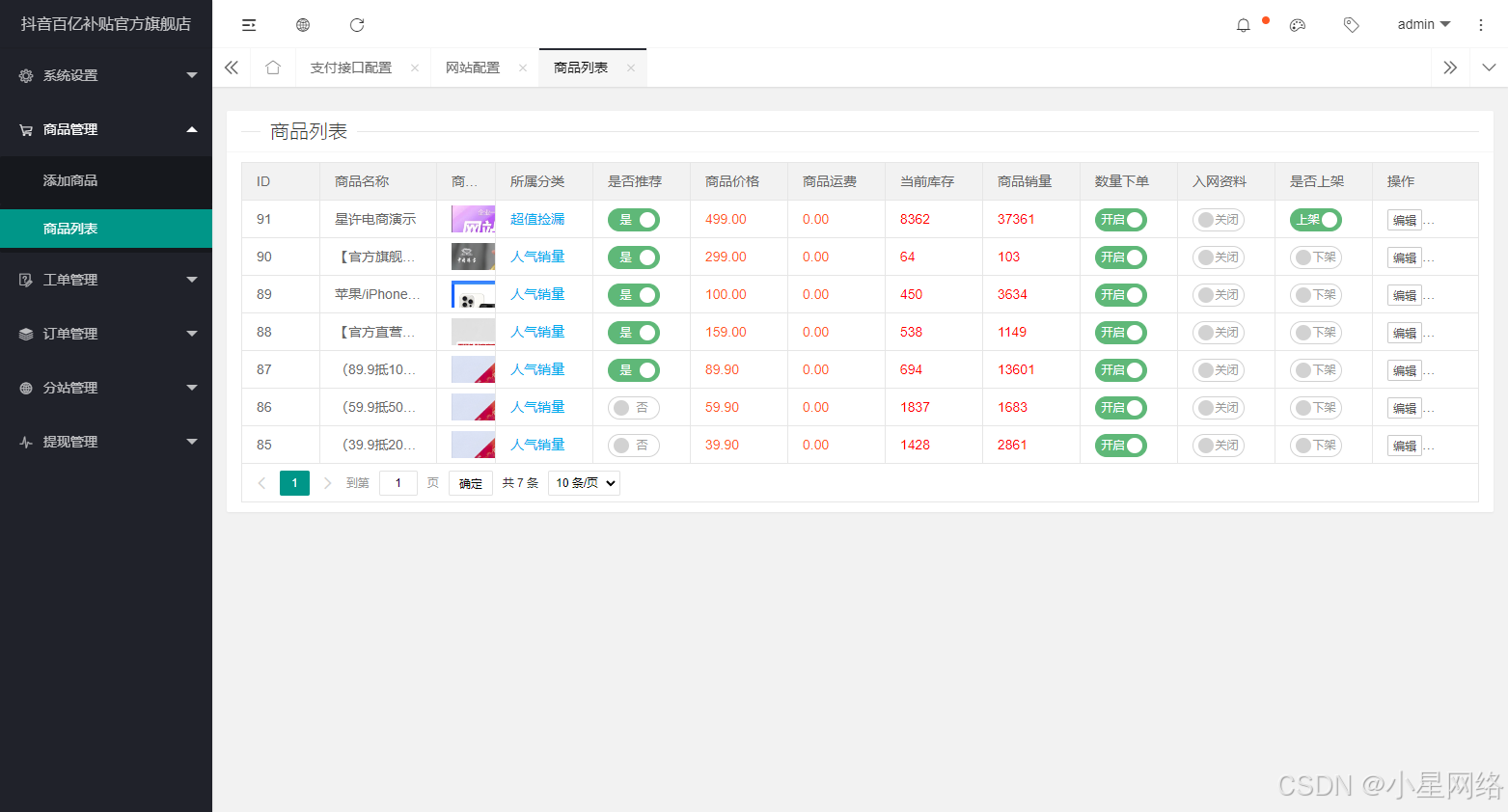The width and height of the screenshot is (1508, 812).
Task: Click stock value 8362
Action: pyautogui.click(x=915, y=219)
